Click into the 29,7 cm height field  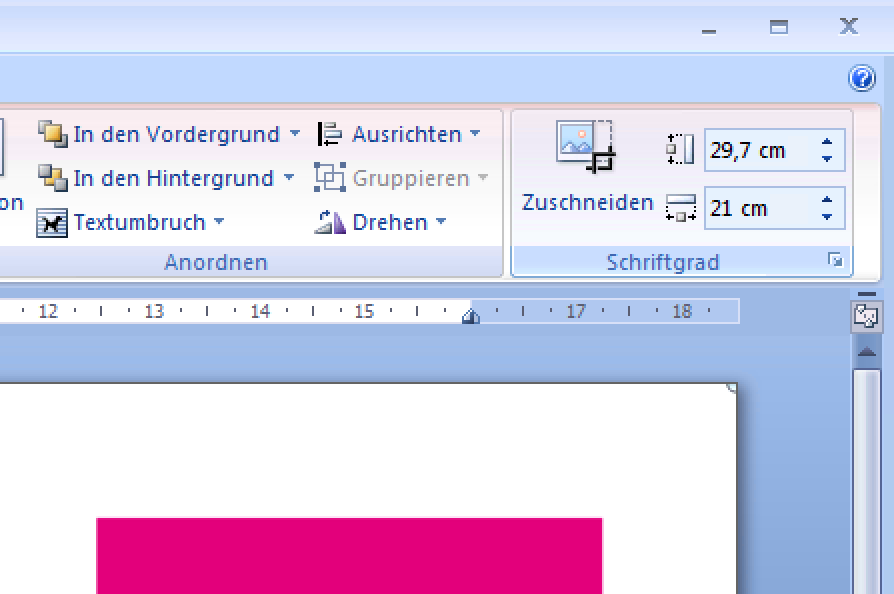tap(756, 151)
